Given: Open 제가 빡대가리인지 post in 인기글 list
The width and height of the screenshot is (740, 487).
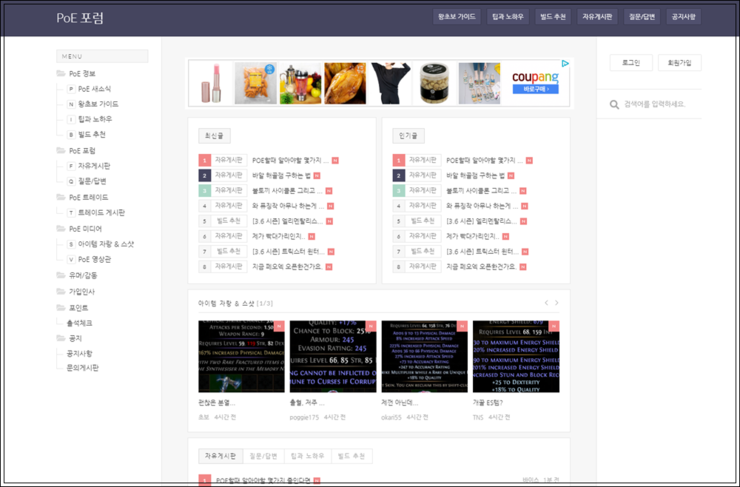Looking at the screenshot, I should click(472, 236).
